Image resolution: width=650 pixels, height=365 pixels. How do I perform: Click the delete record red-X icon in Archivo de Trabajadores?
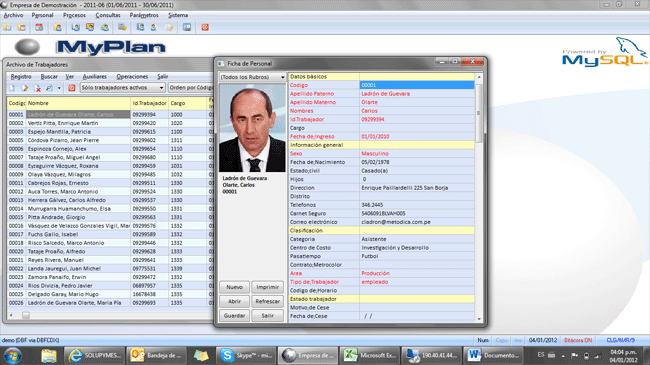(x=37, y=88)
